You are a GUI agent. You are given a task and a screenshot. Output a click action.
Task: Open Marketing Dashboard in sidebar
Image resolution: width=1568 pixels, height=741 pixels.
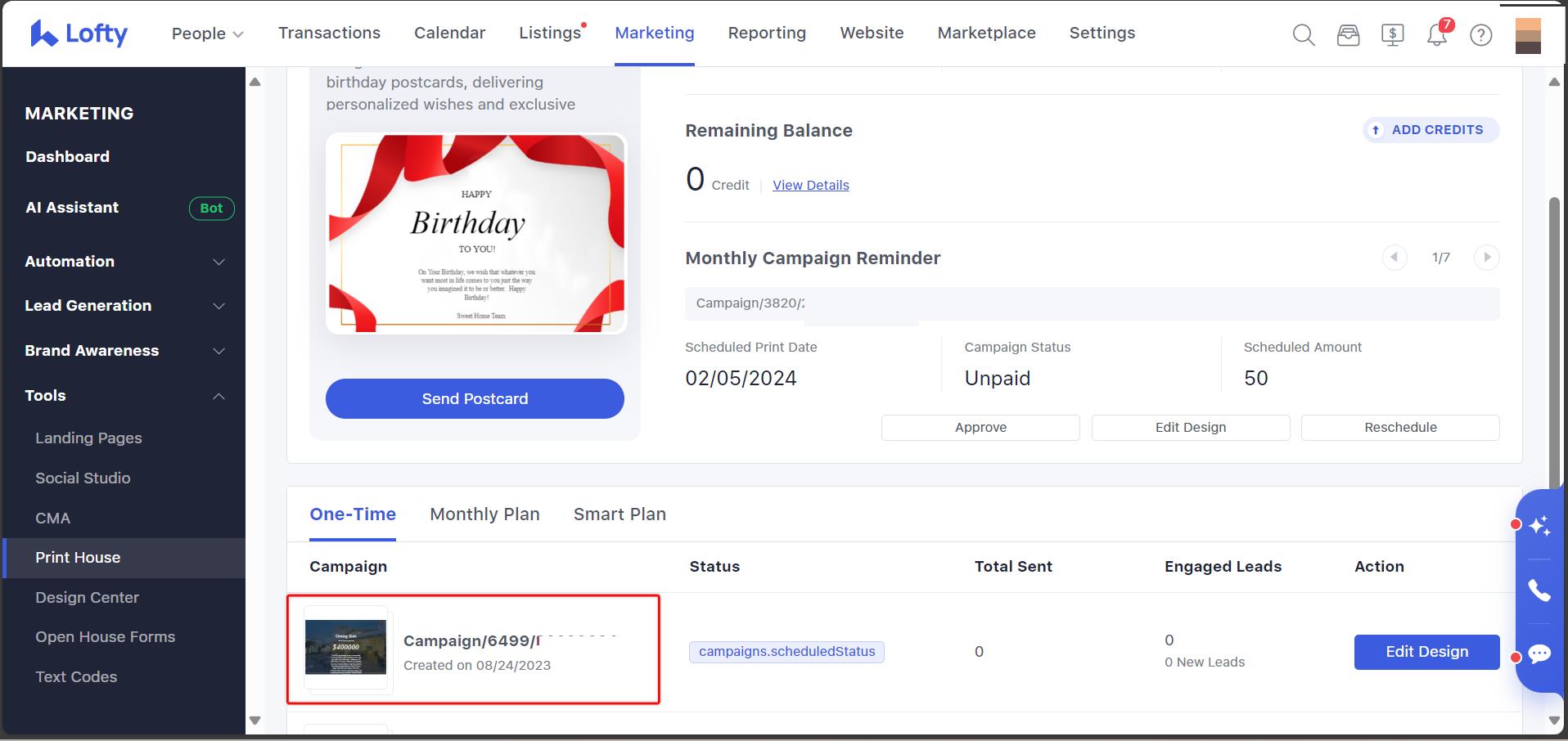click(67, 157)
